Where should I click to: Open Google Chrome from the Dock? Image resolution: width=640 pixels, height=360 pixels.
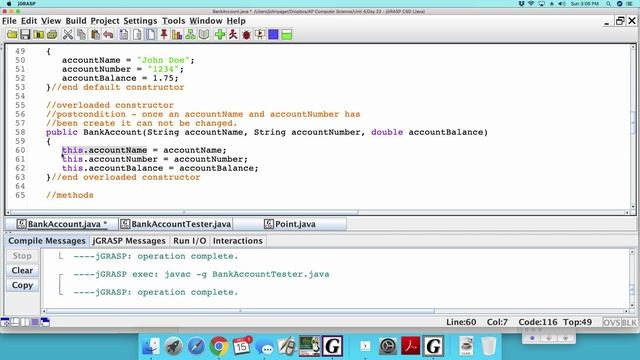pos(219,347)
